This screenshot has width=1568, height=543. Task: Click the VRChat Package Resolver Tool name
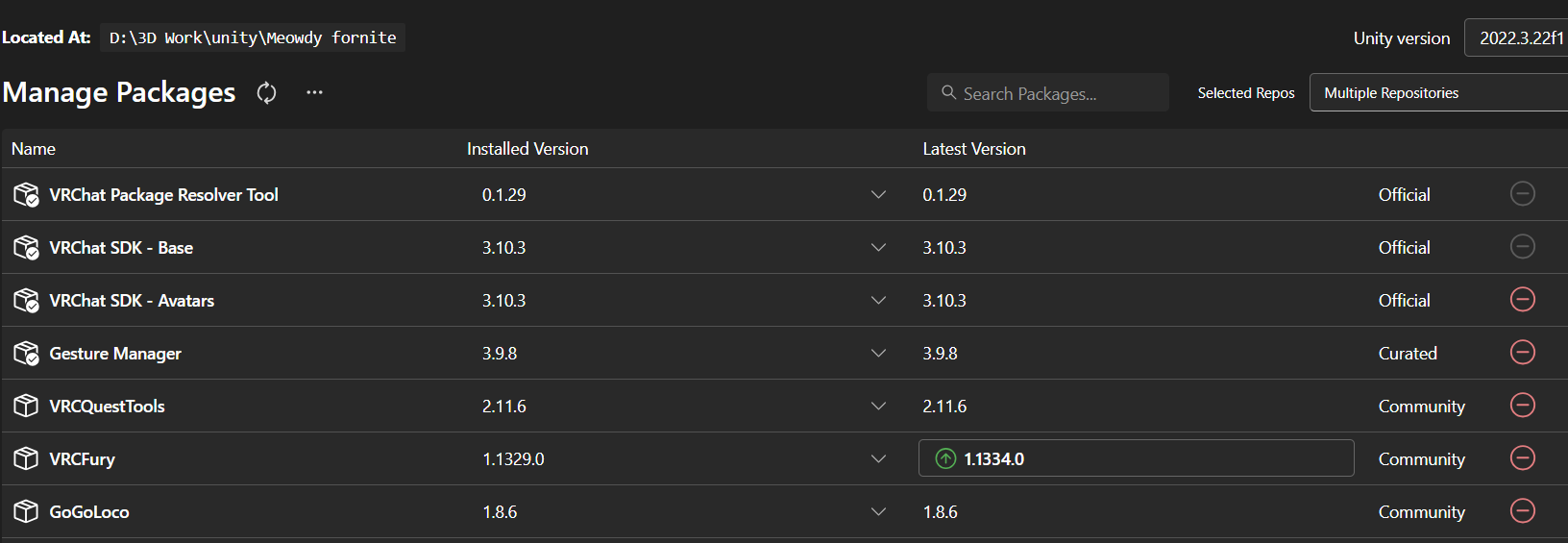tap(163, 195)
